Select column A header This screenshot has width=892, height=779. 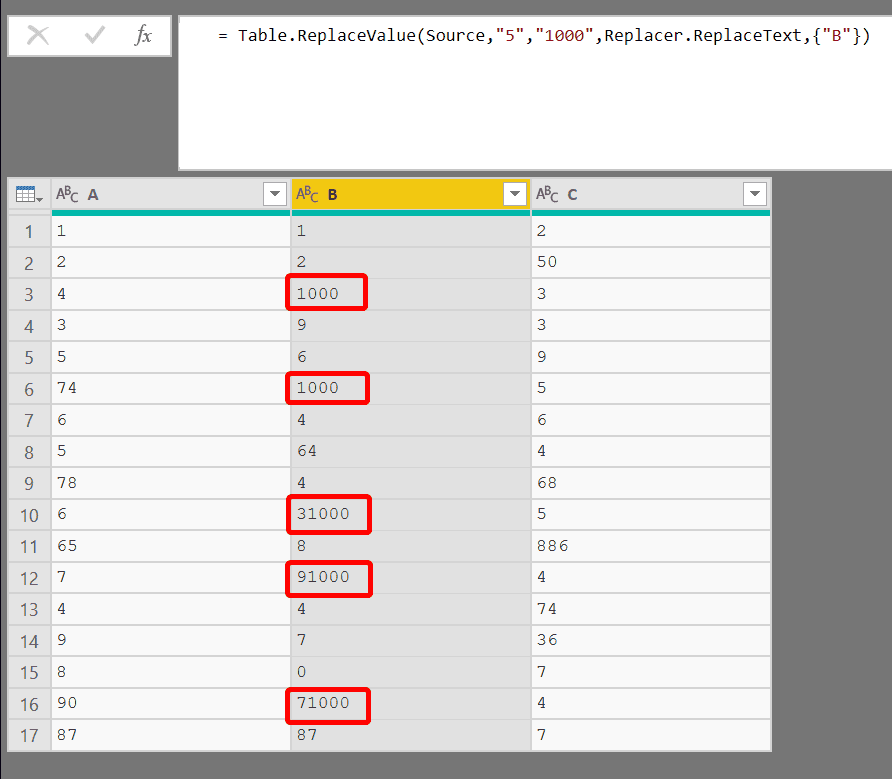(171, 195)
